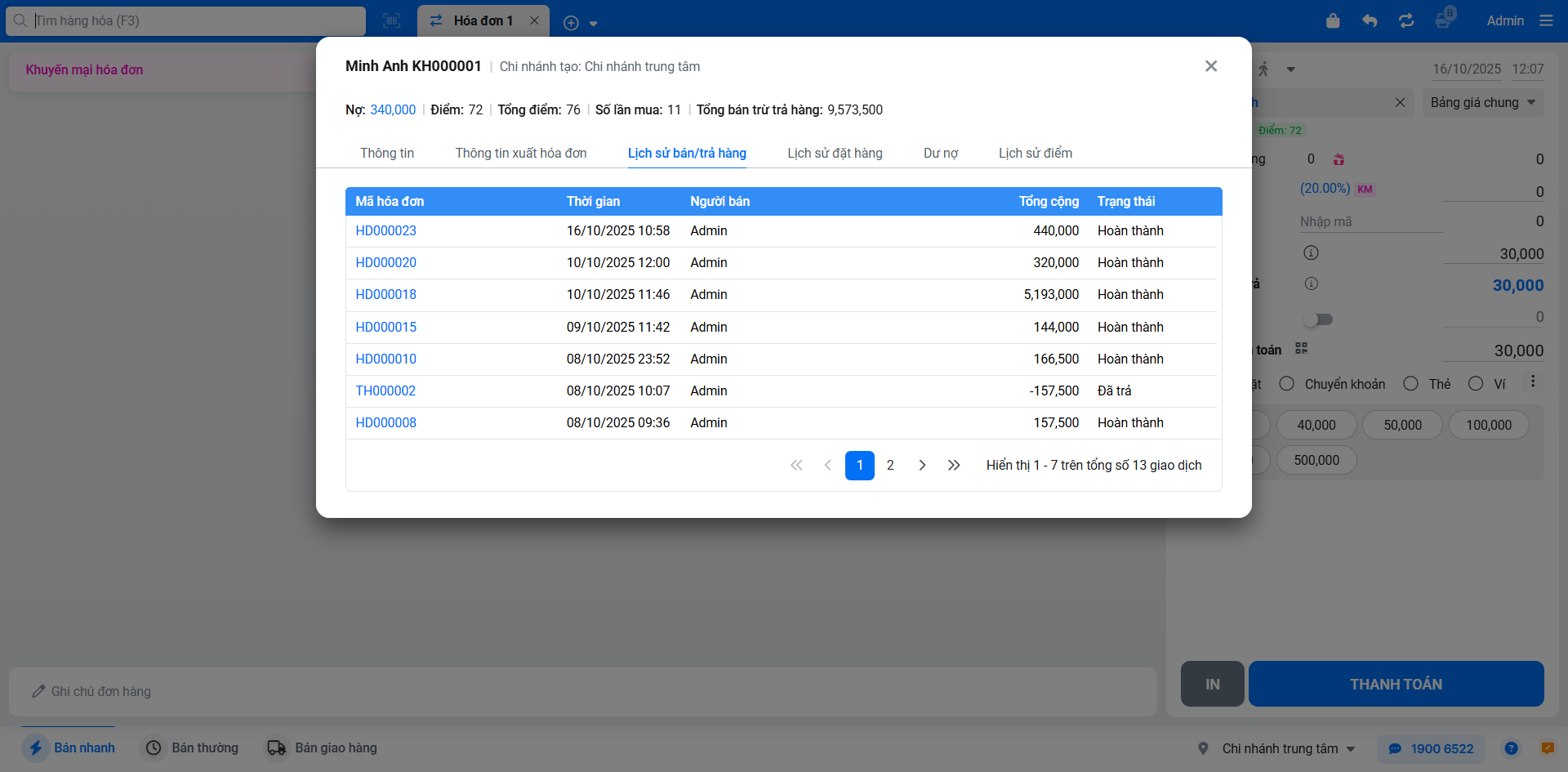This screenshot has height=772, width=1568.
Task: Select the Chuyển khoản payment option
Action: coord(1287,384)
